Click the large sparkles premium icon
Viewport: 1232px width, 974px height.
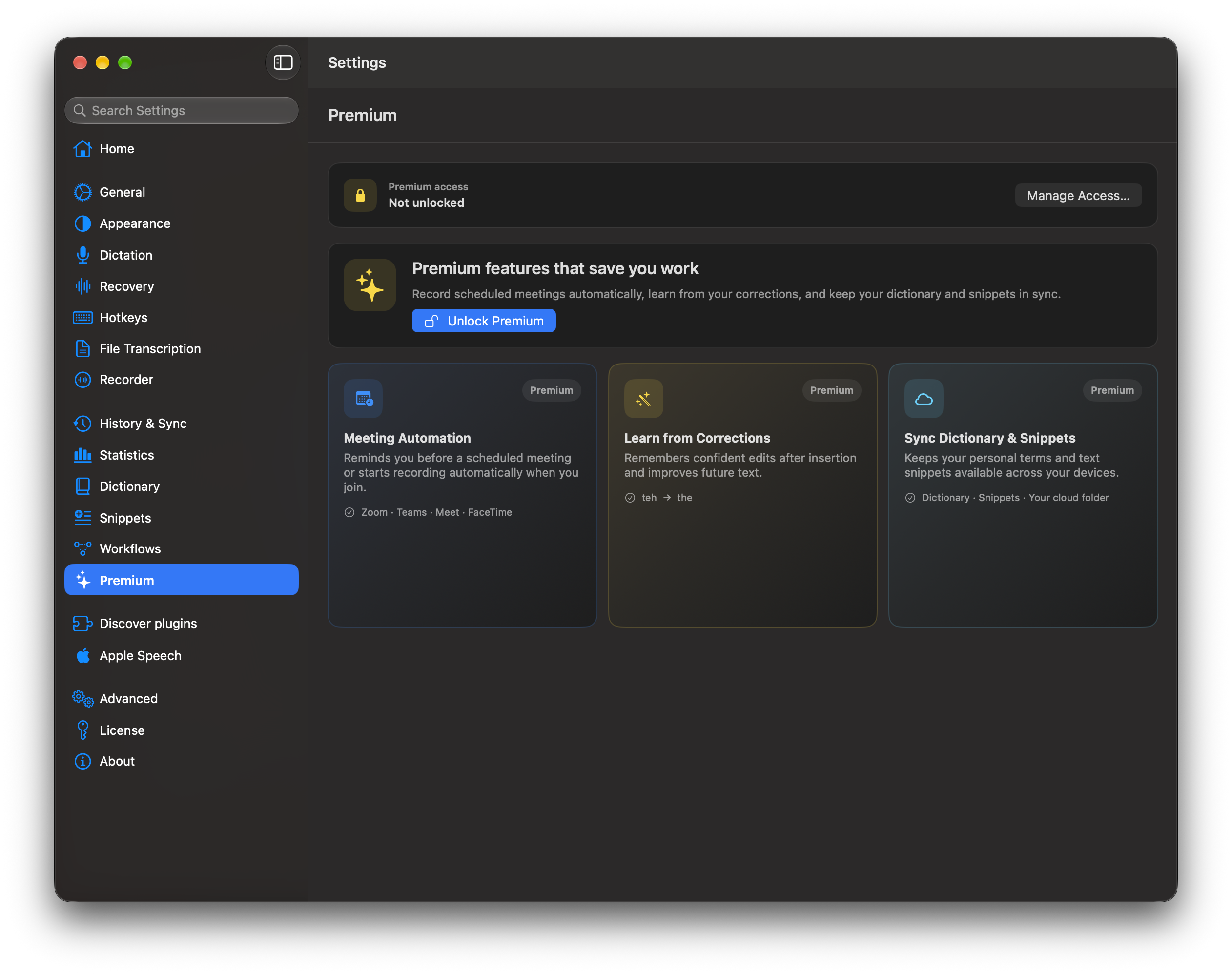370,285
